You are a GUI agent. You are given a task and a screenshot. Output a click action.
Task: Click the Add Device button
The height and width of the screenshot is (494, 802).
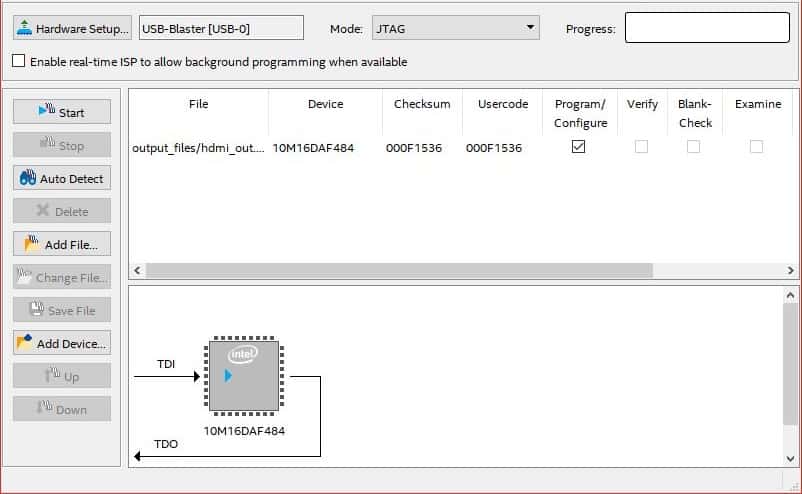click(x=62, y=343)
